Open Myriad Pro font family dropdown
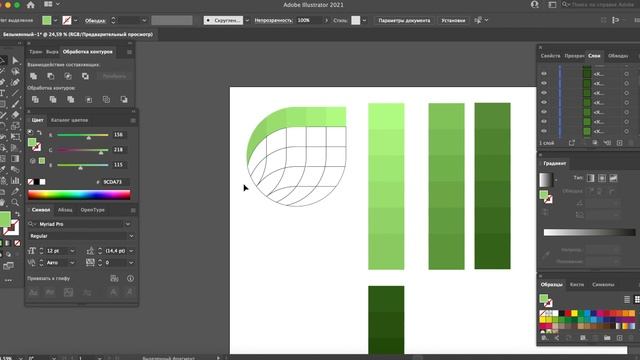 (128, 224)
